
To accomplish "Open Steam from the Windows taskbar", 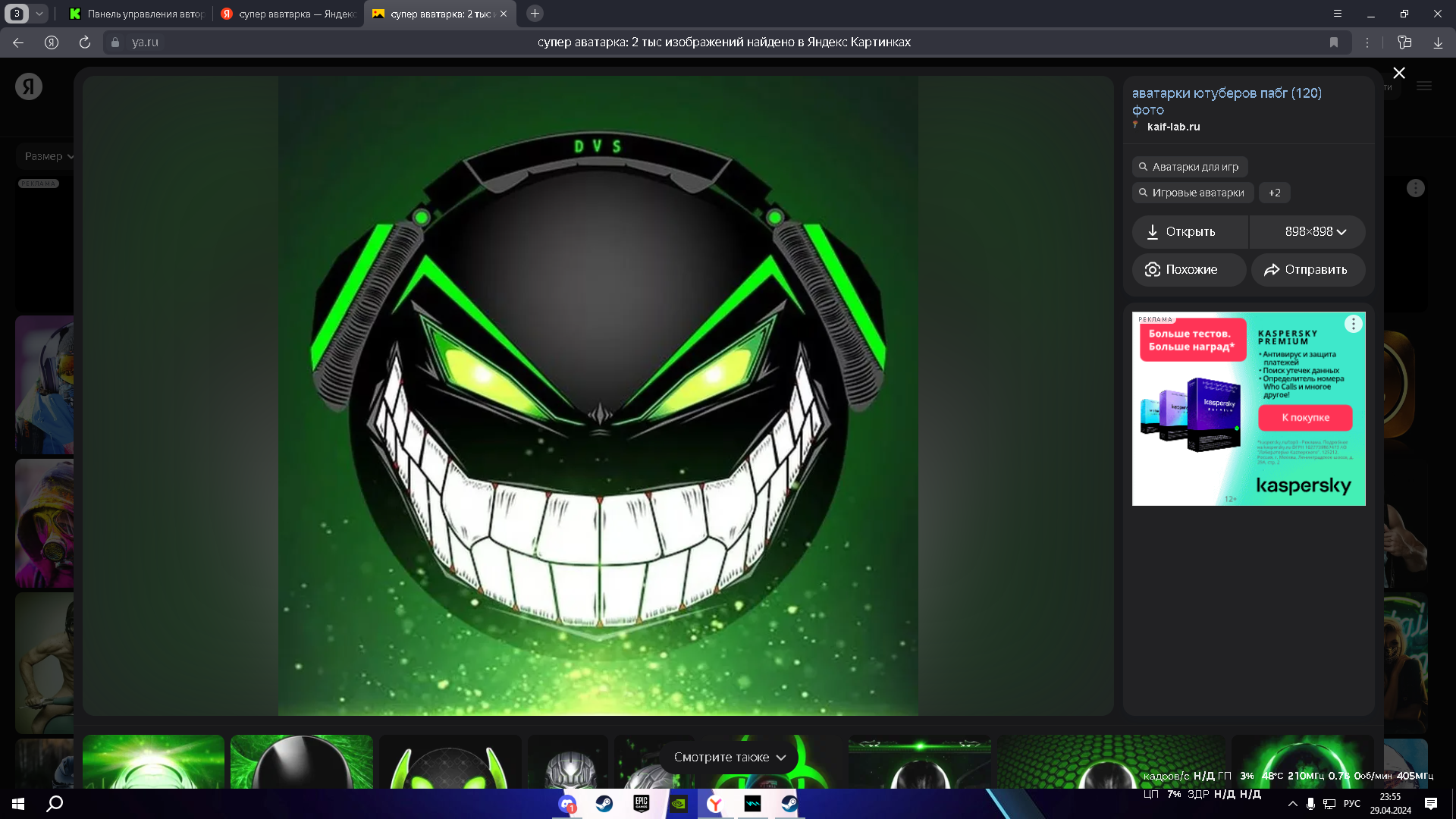I will click(x=604, y=804).
